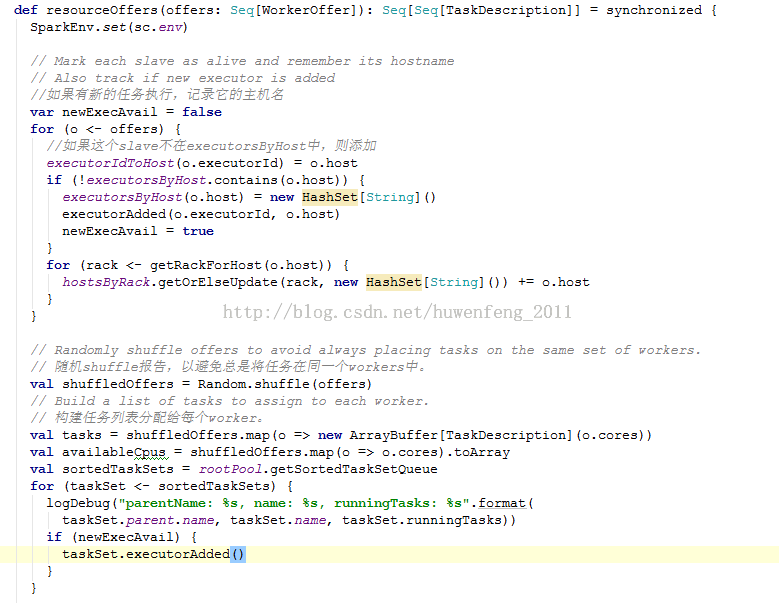Click 'contains' in the if condition
This screenshot has height=603, width=779.
[x=246, y=180]
